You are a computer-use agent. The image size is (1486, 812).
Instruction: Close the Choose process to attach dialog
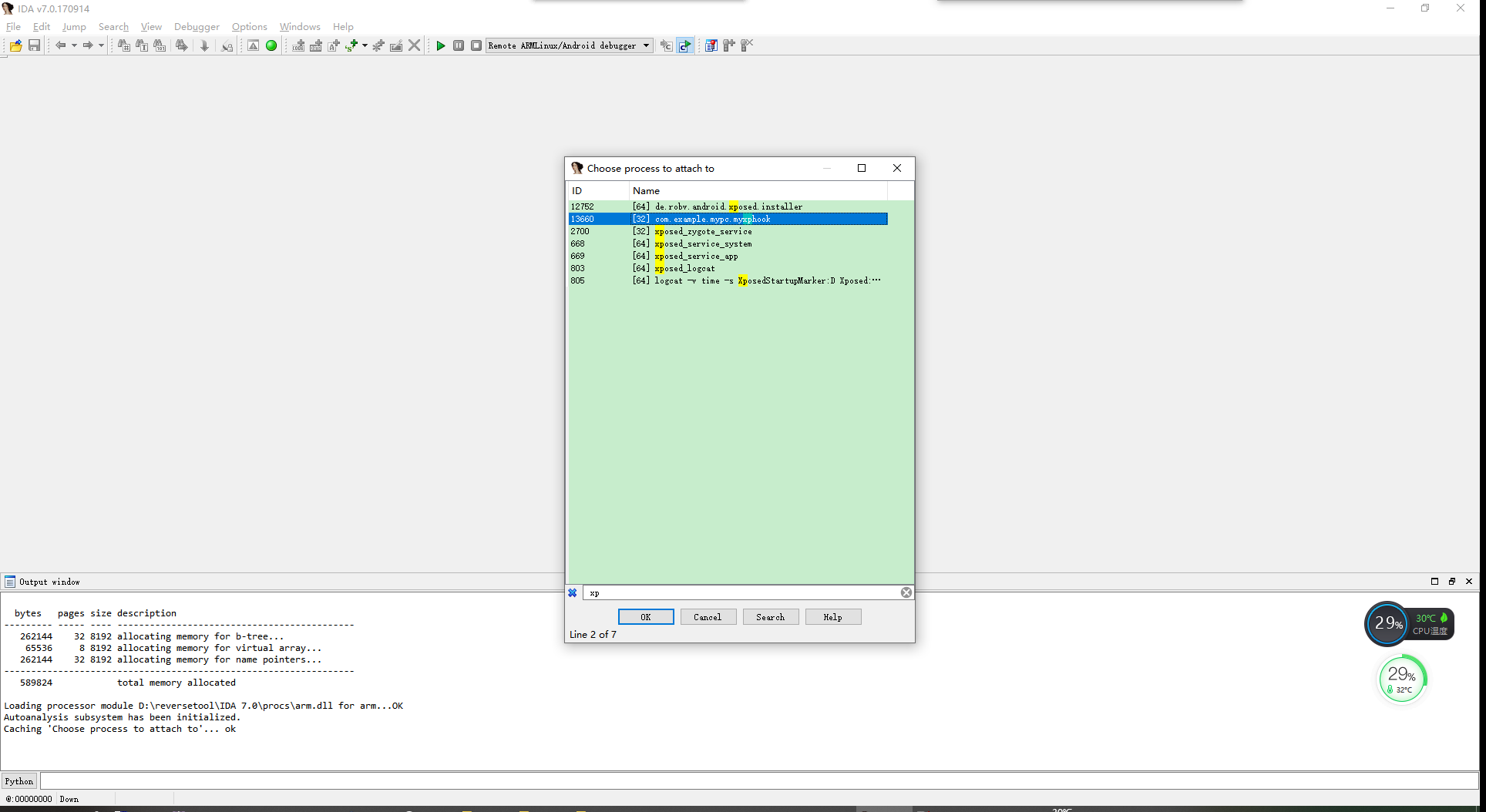pos(897,168)
